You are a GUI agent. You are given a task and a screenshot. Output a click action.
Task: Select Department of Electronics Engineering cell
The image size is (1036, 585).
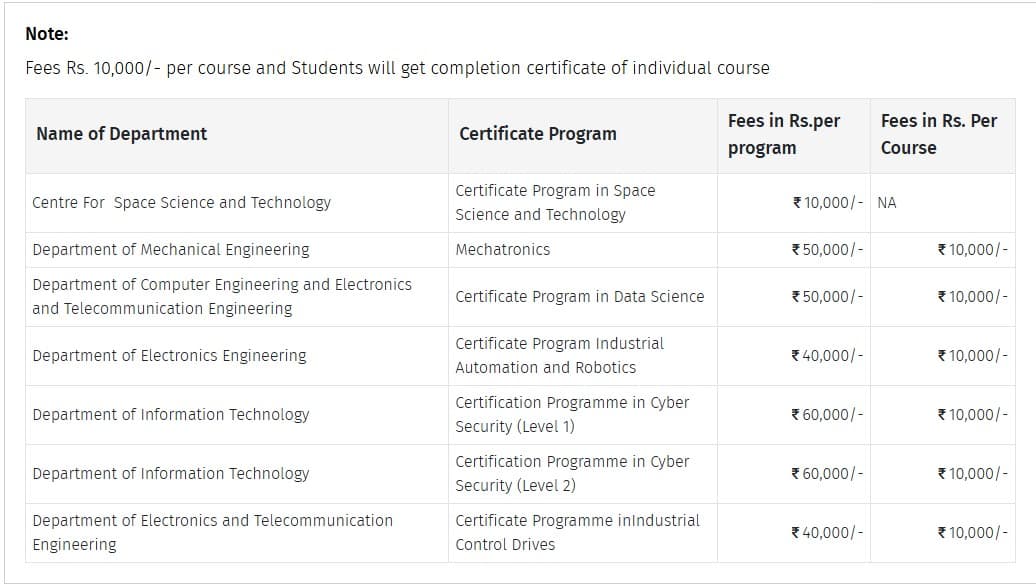pos(169,355)
